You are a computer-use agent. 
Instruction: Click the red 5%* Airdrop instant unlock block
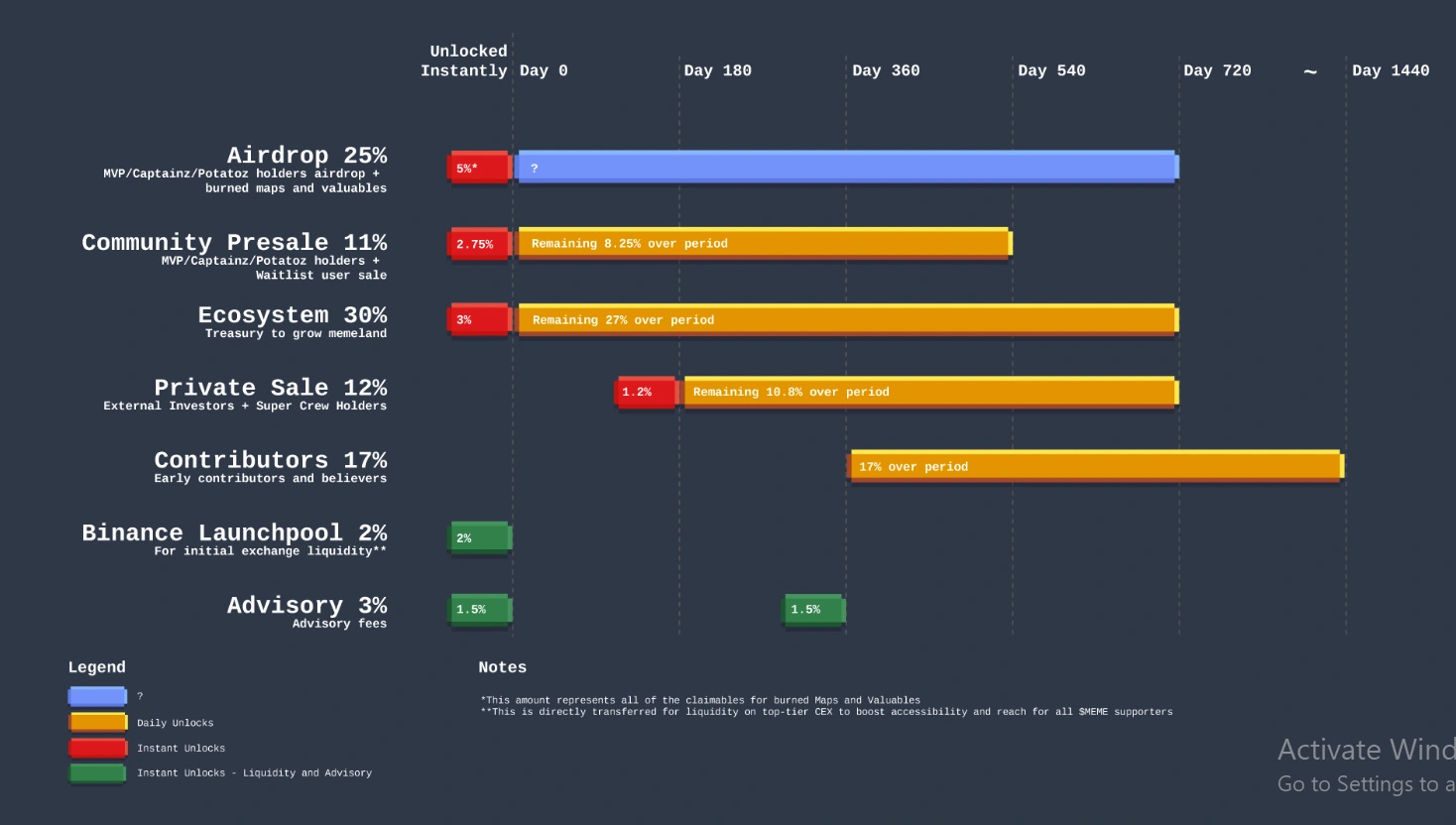[480, 168]
